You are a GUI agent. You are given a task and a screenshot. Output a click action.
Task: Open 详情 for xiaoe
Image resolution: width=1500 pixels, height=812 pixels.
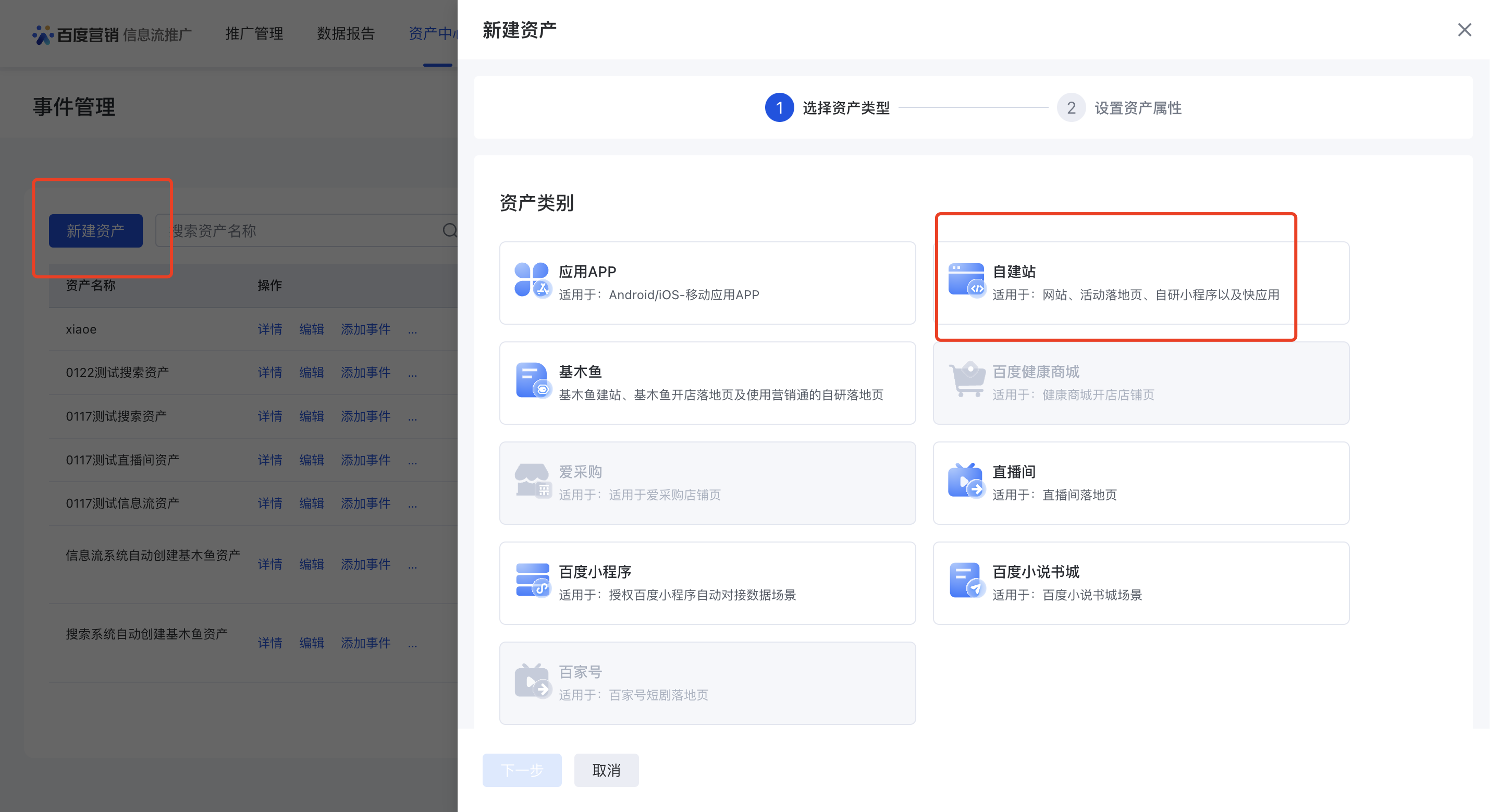[x=269, y=329]
